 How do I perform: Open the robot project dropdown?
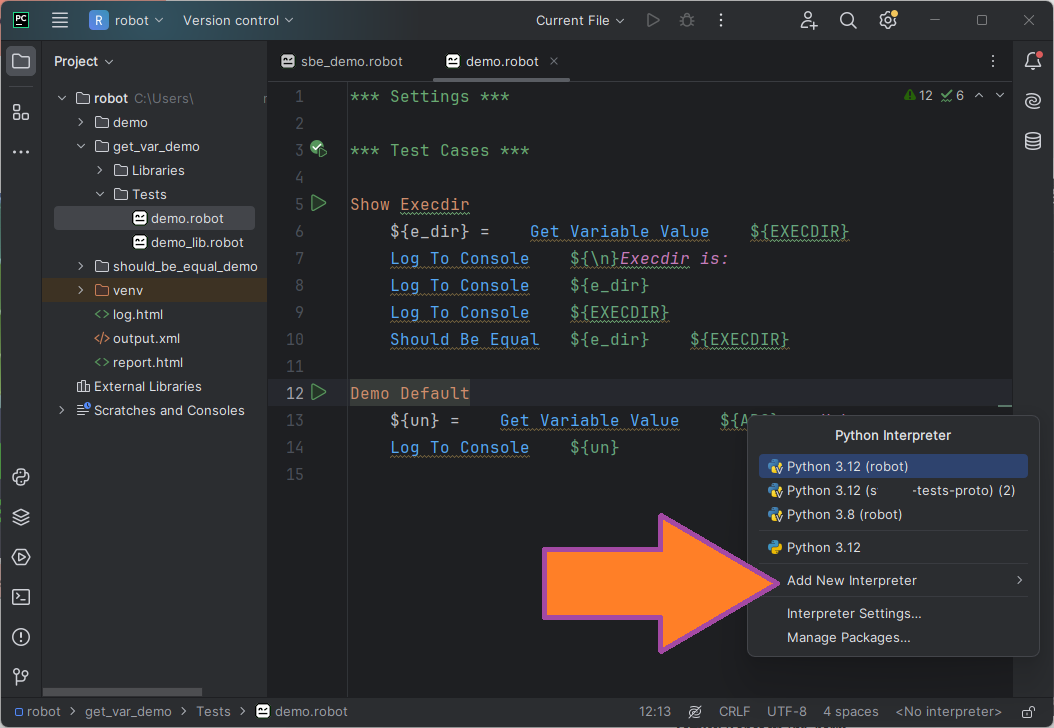pyautogui.click(x=126, y=20)
